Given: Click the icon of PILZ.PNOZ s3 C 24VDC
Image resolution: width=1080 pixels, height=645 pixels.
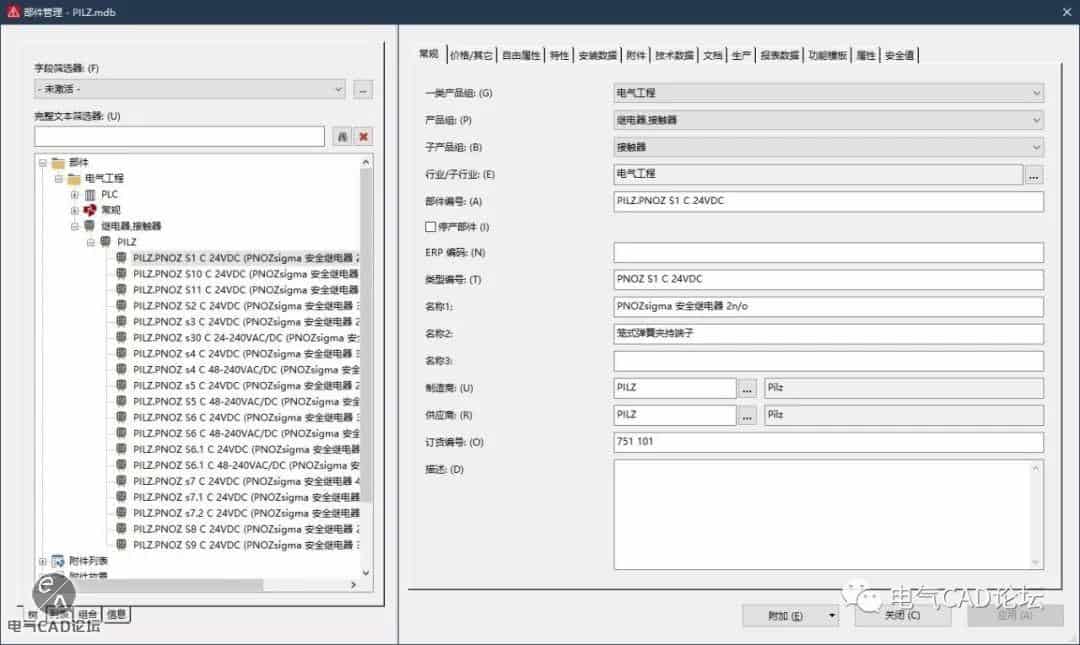Looking at the screenshot, I should click(x=121, y=321).
